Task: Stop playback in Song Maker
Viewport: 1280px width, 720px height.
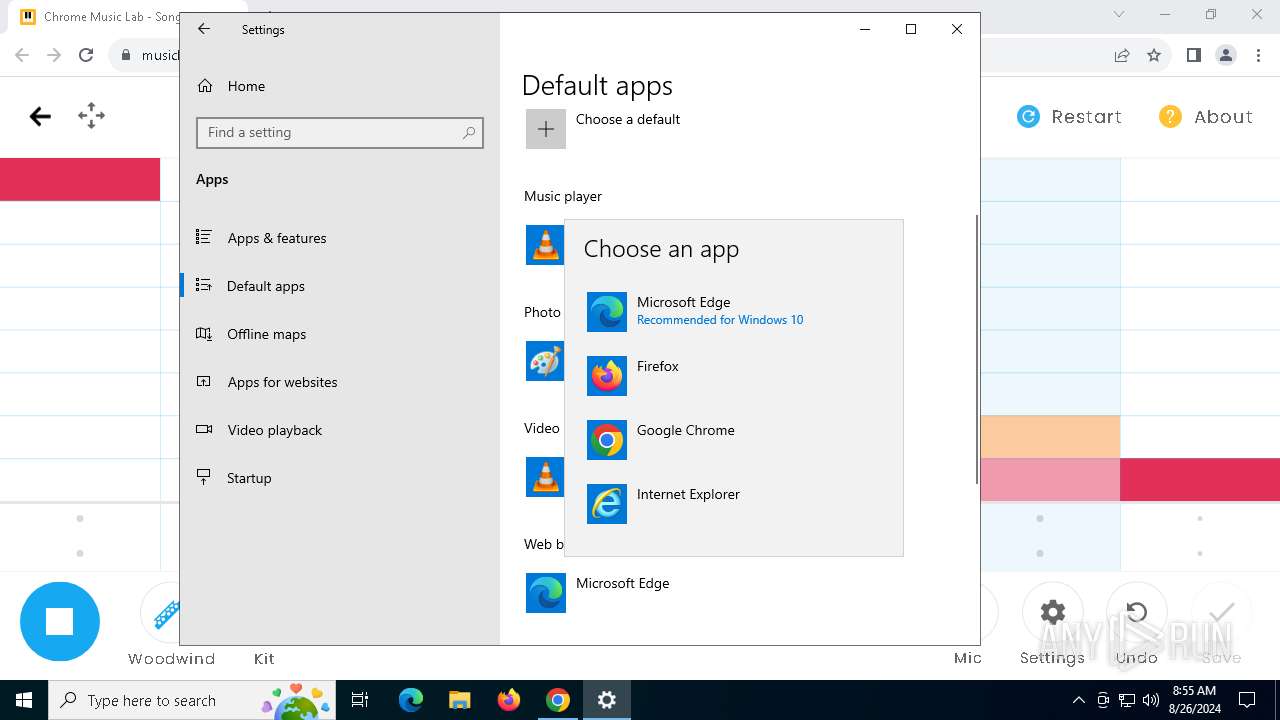Action: [x=60, y=622]
